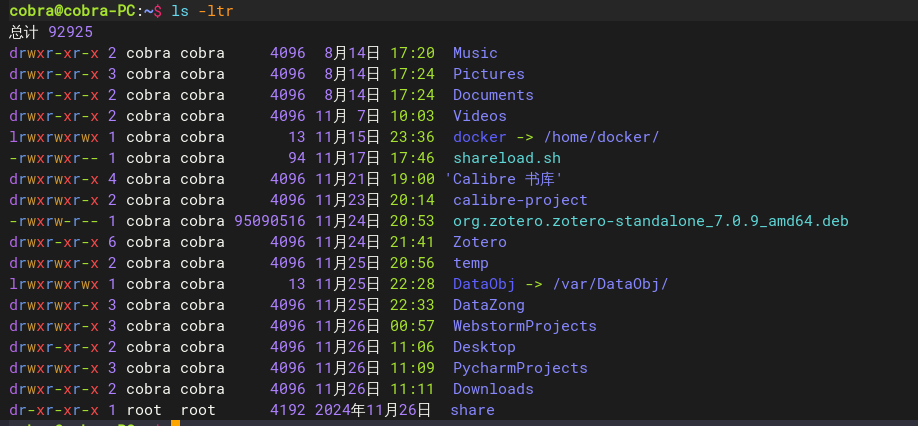Select the 'PycharmProjects' directory name

coord(520,368)
